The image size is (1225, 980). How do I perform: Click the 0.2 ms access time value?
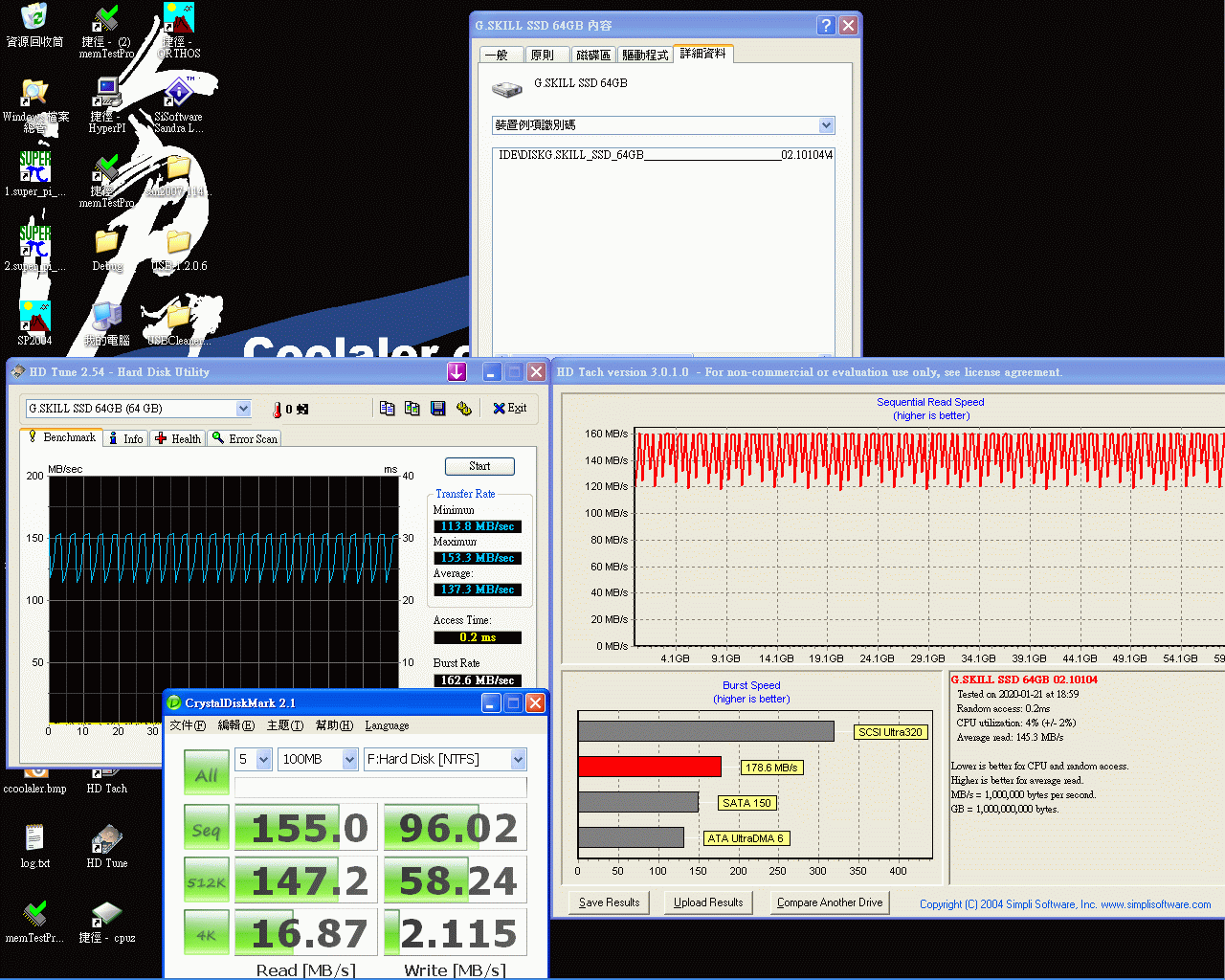point(478,637)
